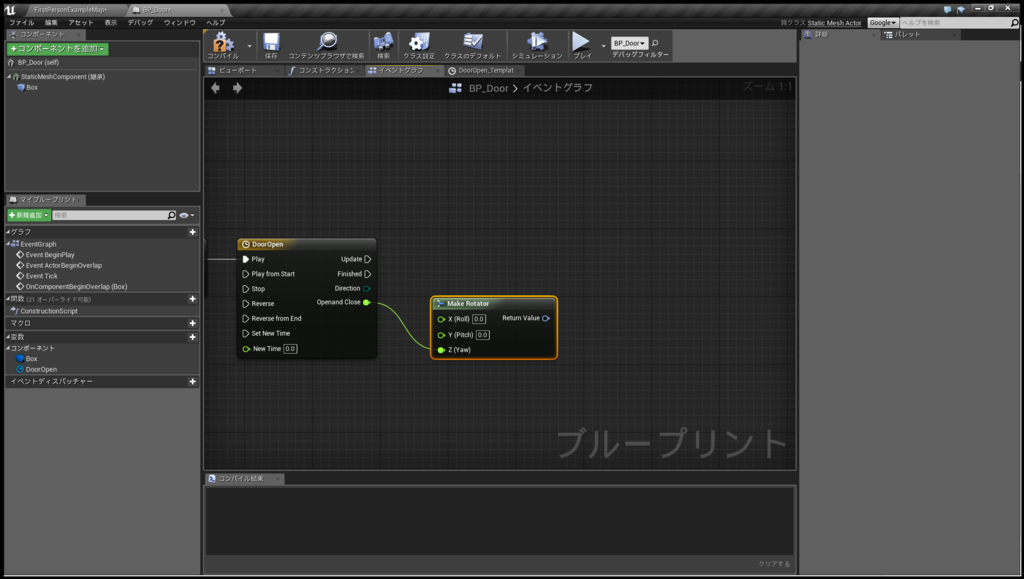
Task: Click the X (Roll) input pin
Action: 441,319
